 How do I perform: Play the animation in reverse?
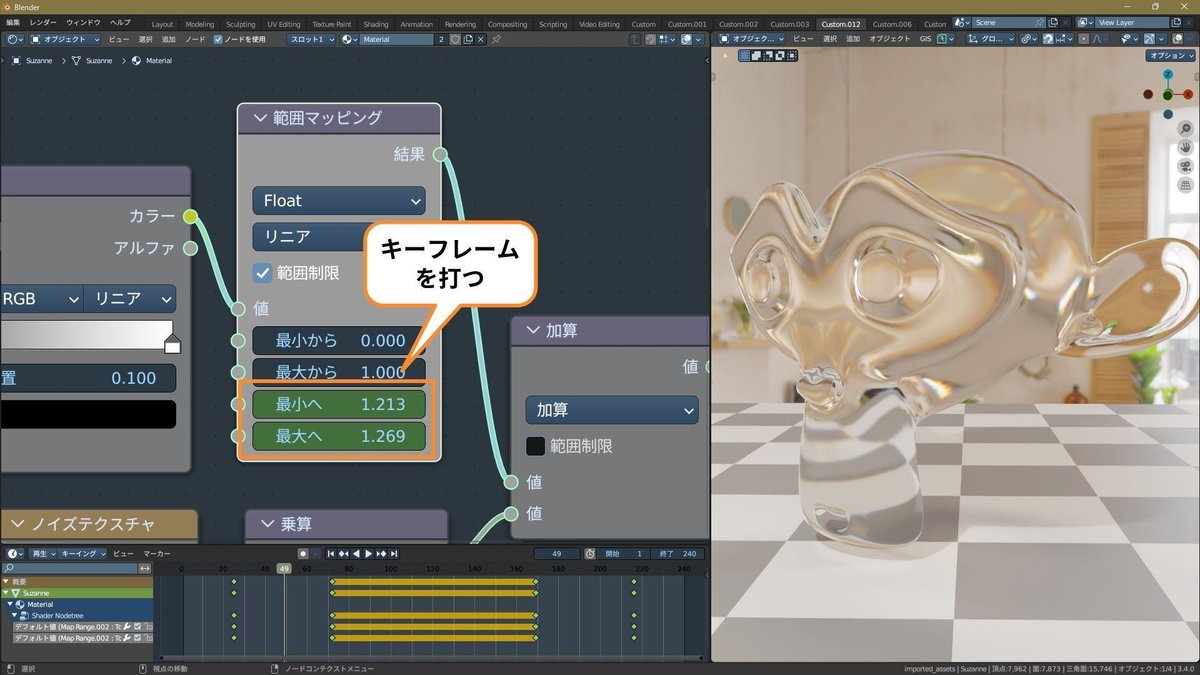[356, 553]
